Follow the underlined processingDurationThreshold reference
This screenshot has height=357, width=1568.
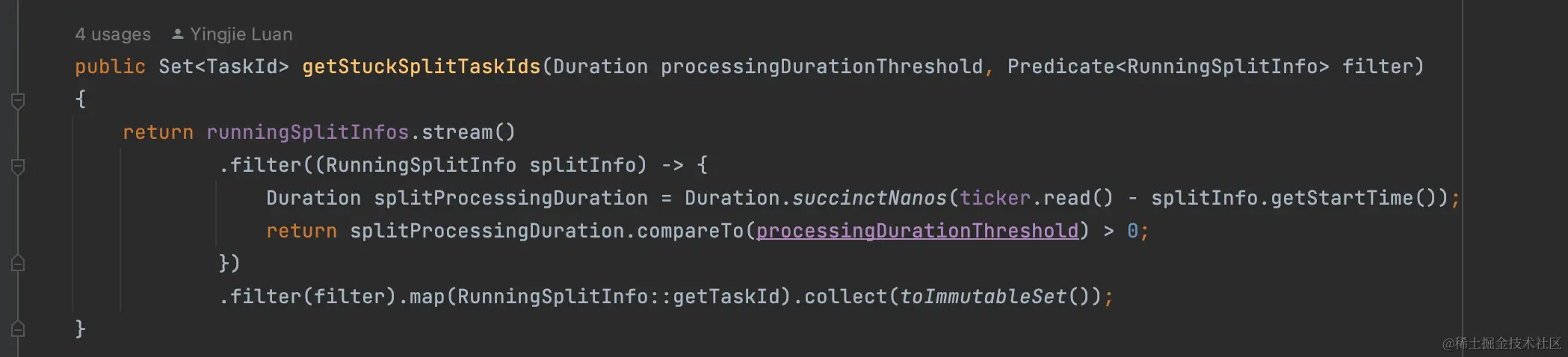(x=917, y=231)
